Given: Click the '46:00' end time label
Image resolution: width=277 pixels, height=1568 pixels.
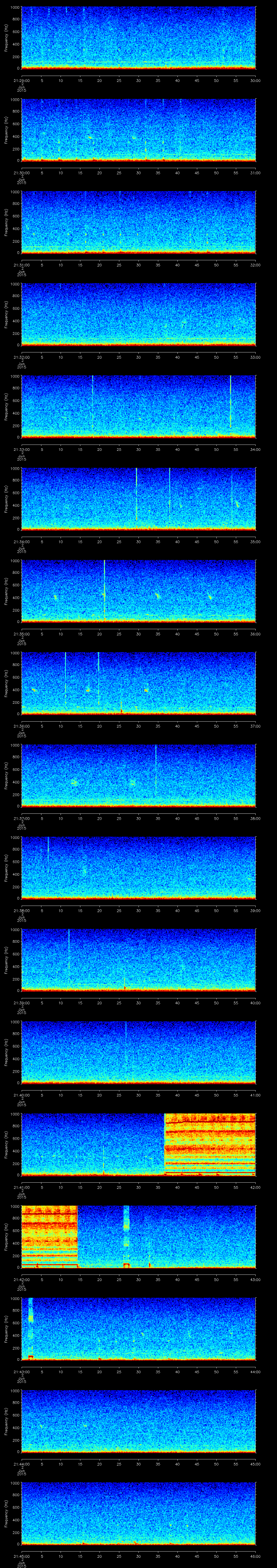Looking at the screenshot, I should coord(256,1556).
